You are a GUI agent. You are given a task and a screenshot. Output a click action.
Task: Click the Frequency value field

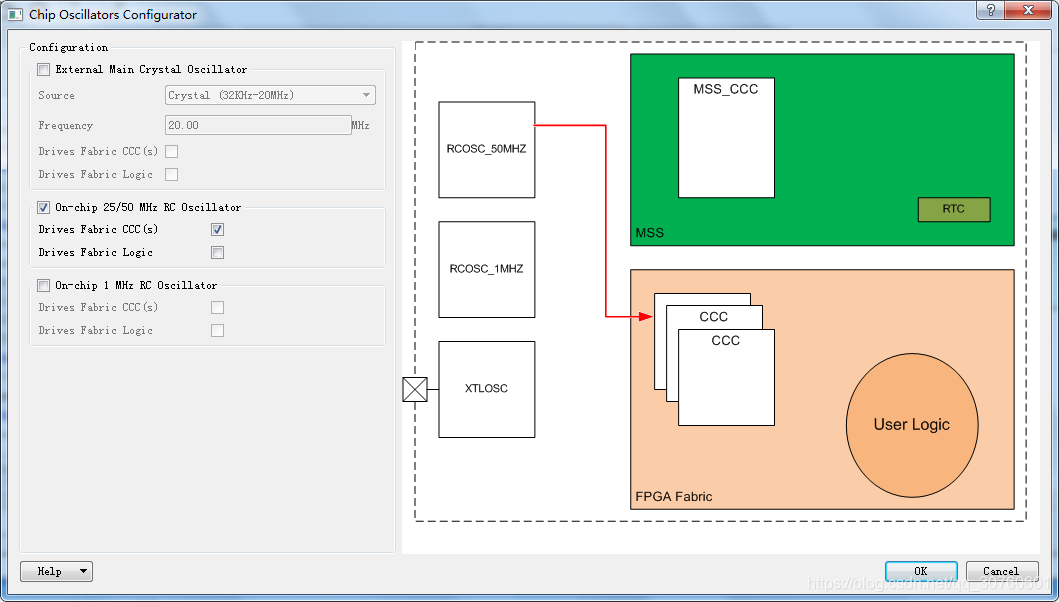pyautogui.click(x=258, y=124)
